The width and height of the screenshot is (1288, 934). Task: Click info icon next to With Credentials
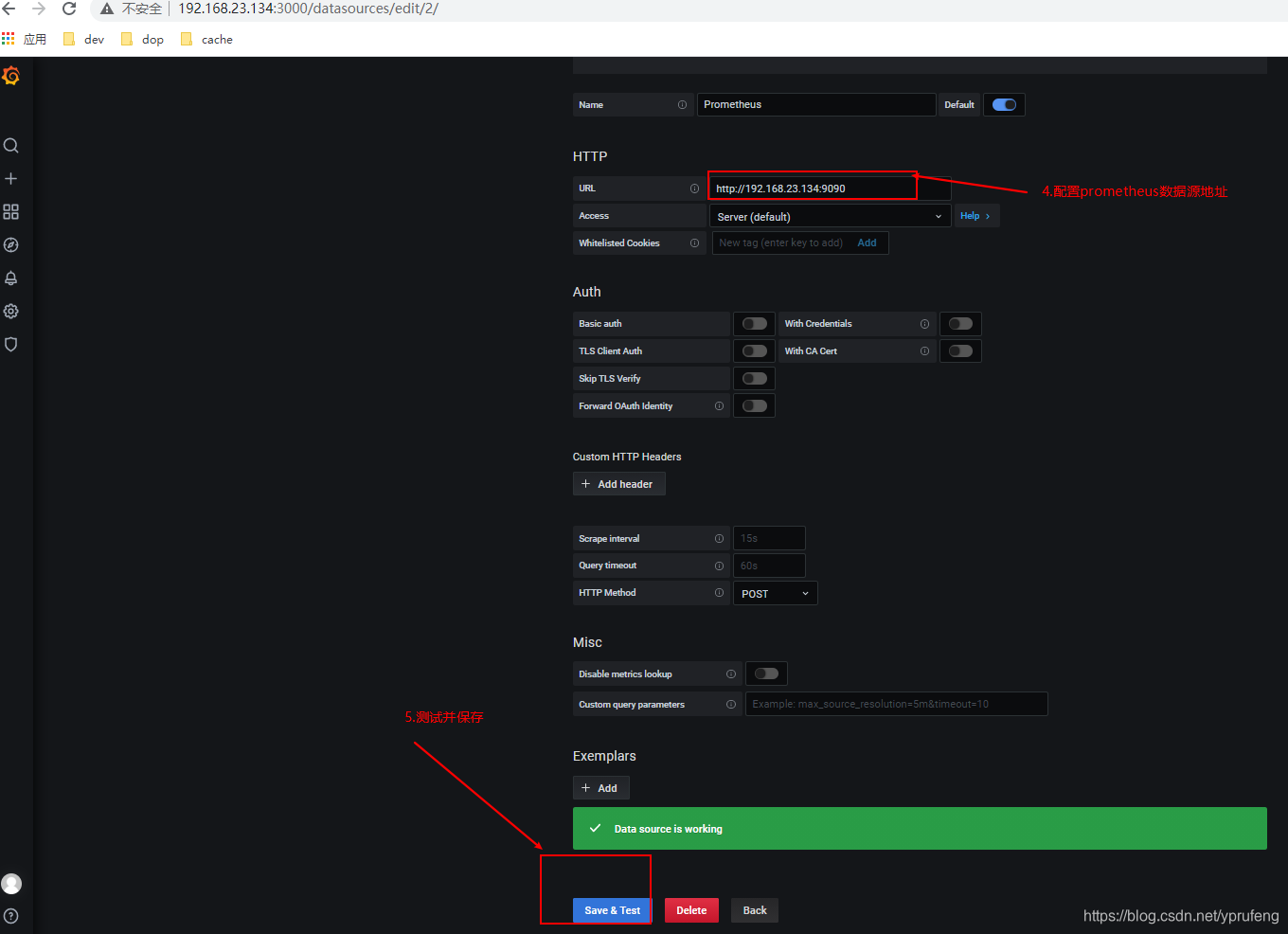(924, 324)
